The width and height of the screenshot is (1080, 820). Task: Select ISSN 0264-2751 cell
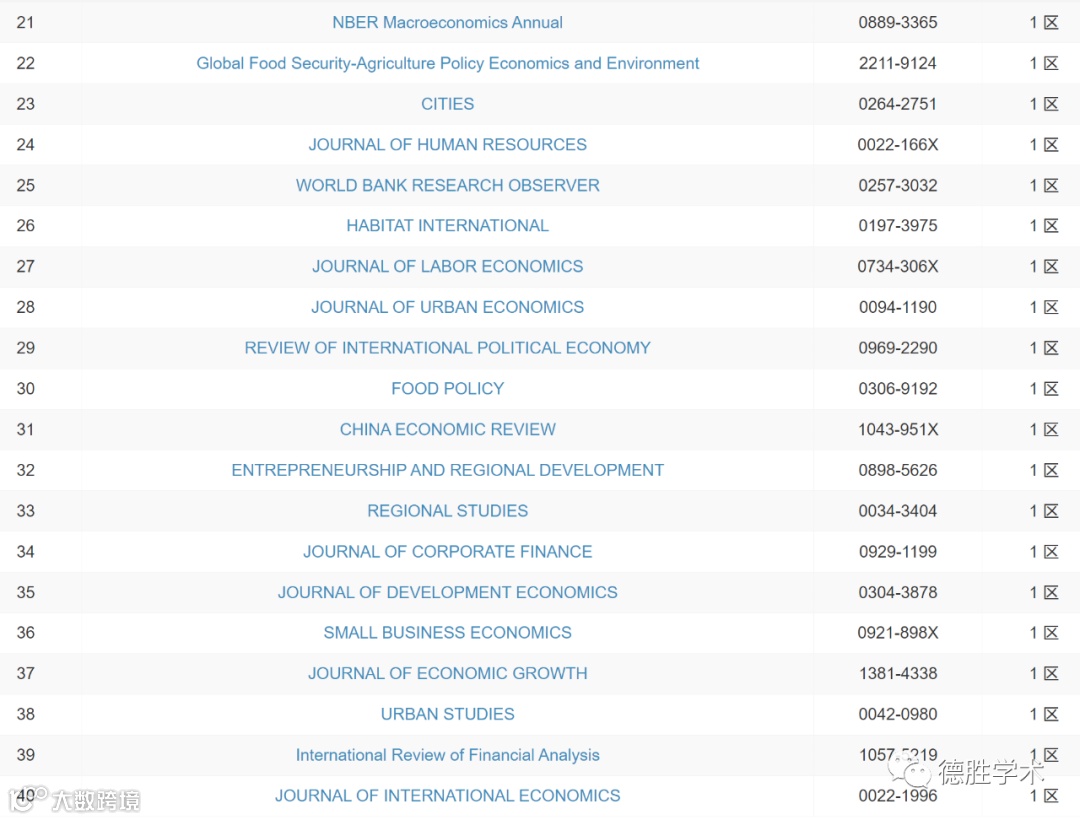(897, 104)
